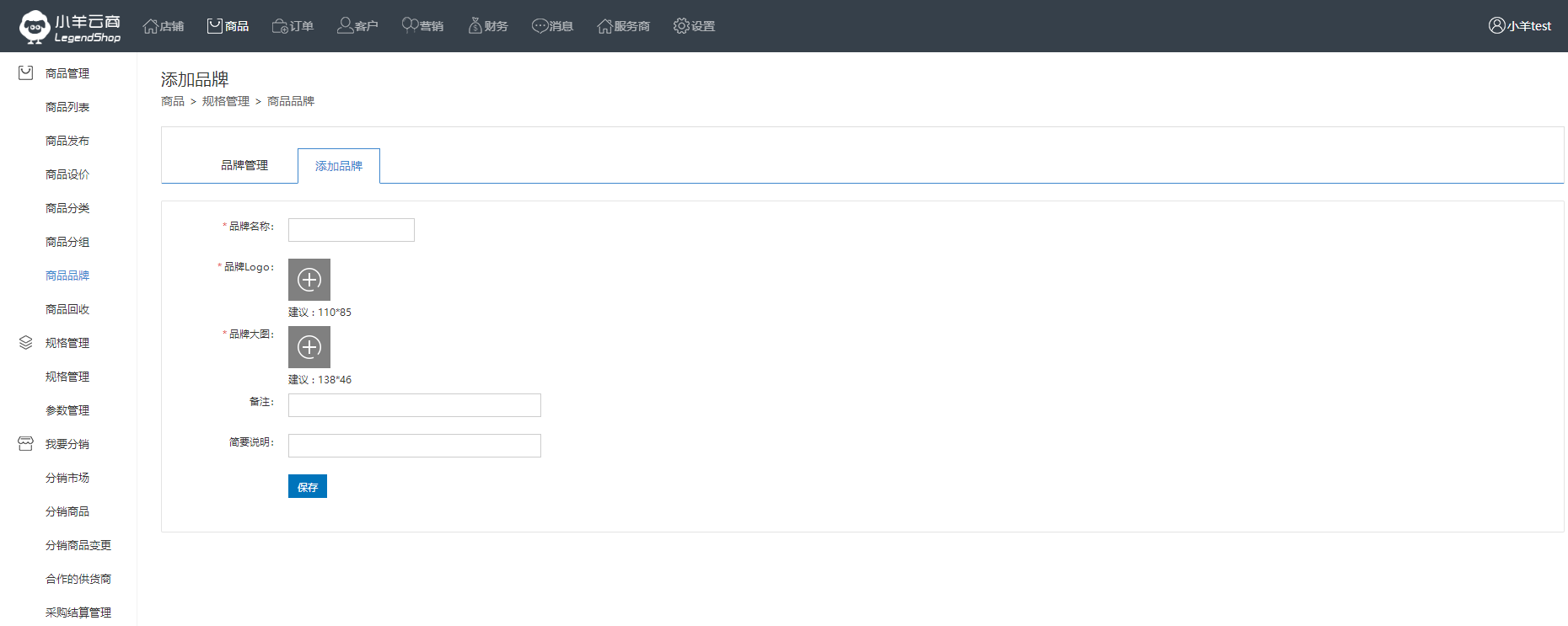
Task: Click 规格管理 in the breadcrumb
Action: coord(226,101)
